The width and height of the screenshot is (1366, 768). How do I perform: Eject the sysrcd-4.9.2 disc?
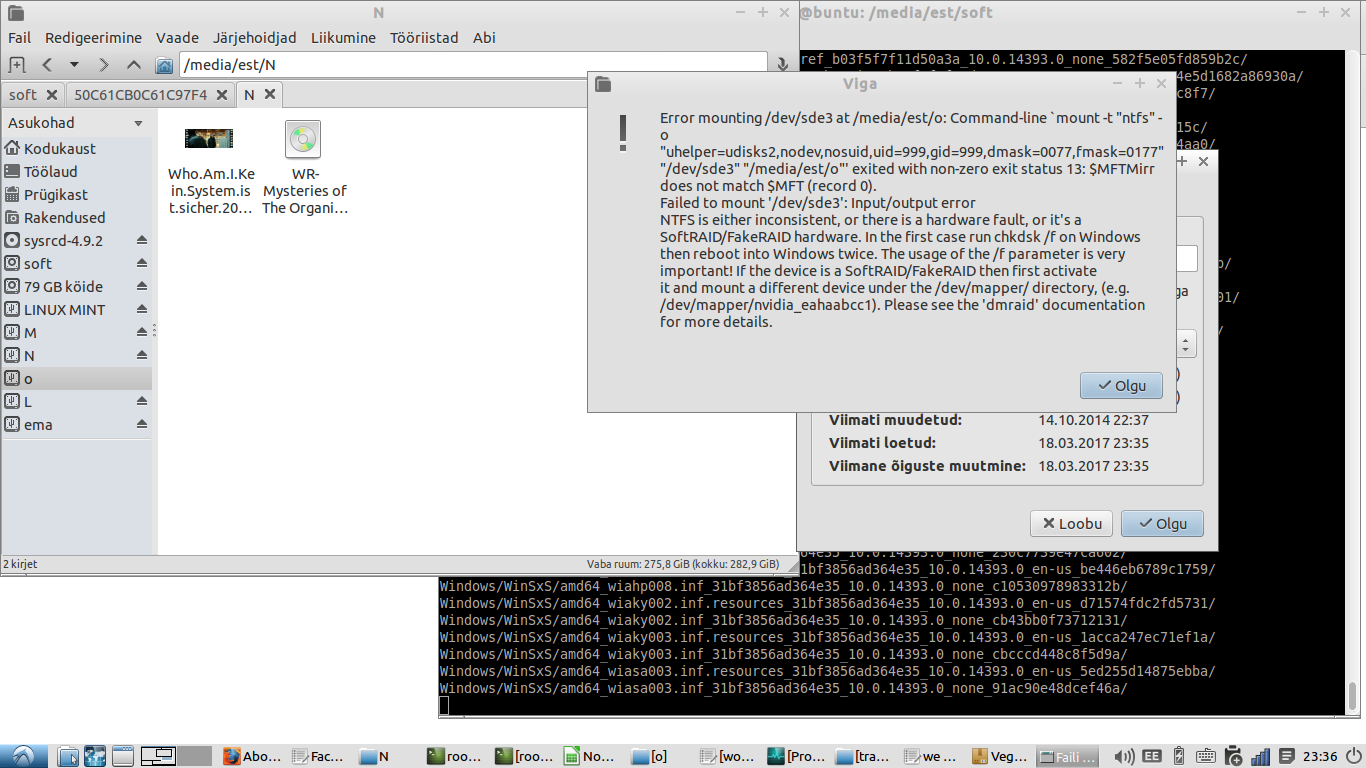[142, 241]
